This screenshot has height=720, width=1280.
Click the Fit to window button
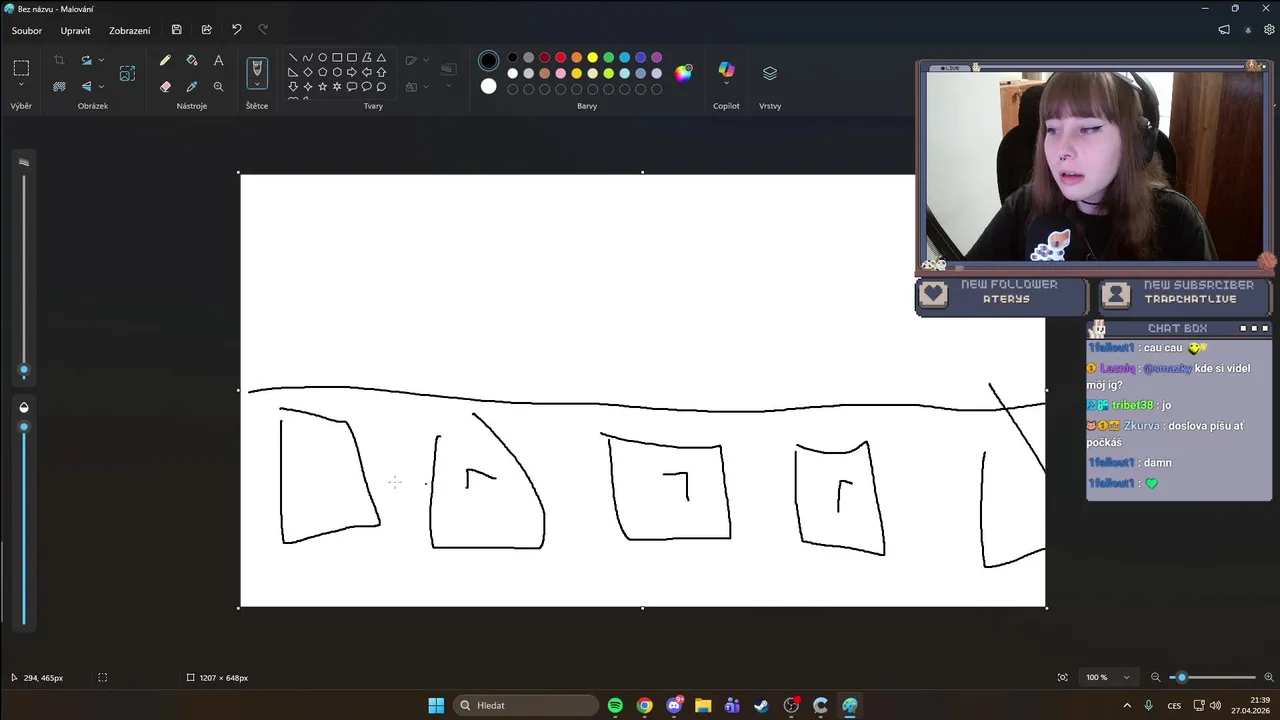(1062, 677)
